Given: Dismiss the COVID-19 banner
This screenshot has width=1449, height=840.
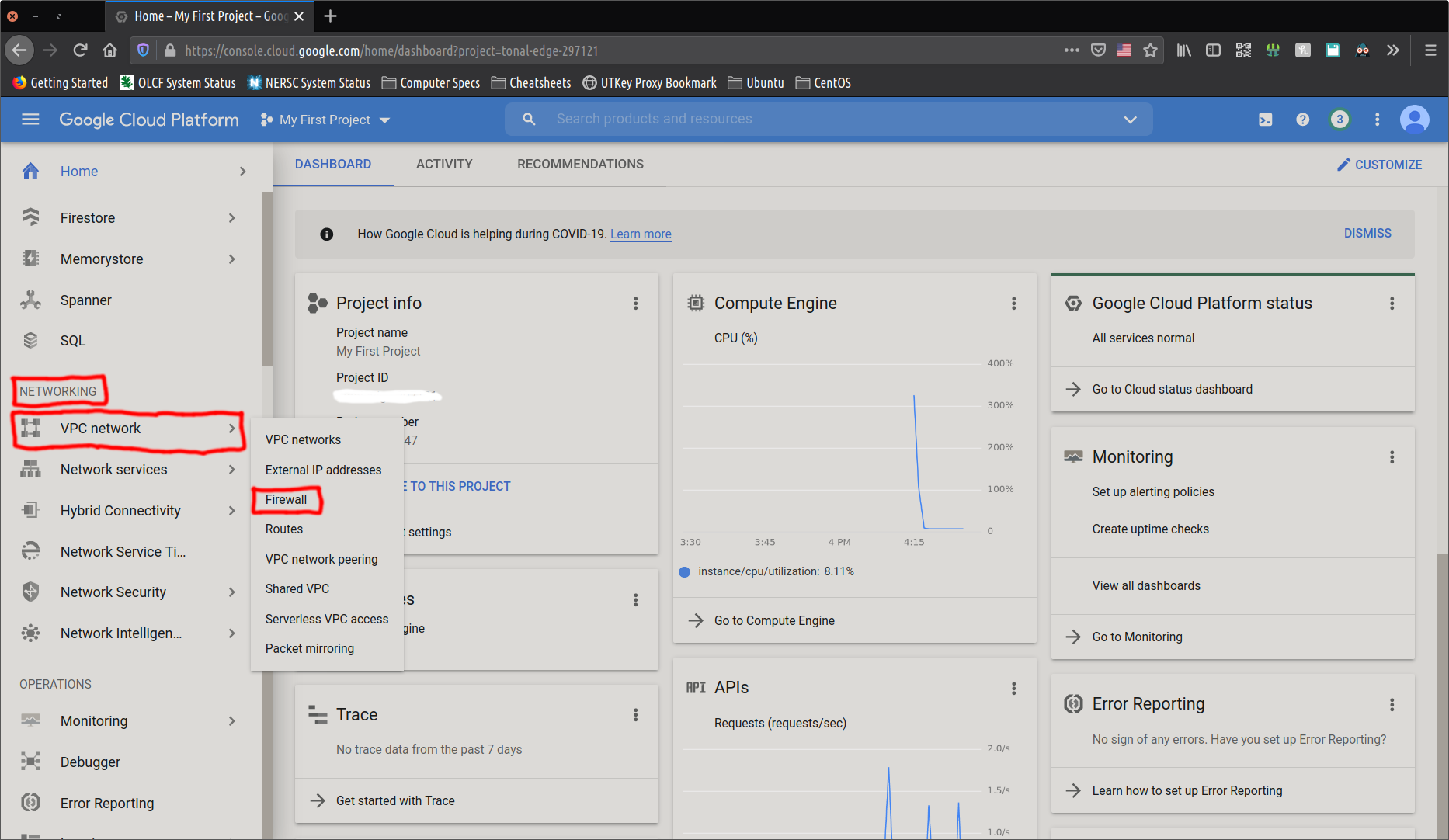Looking at the screenshot, I should click(1367, 233).
